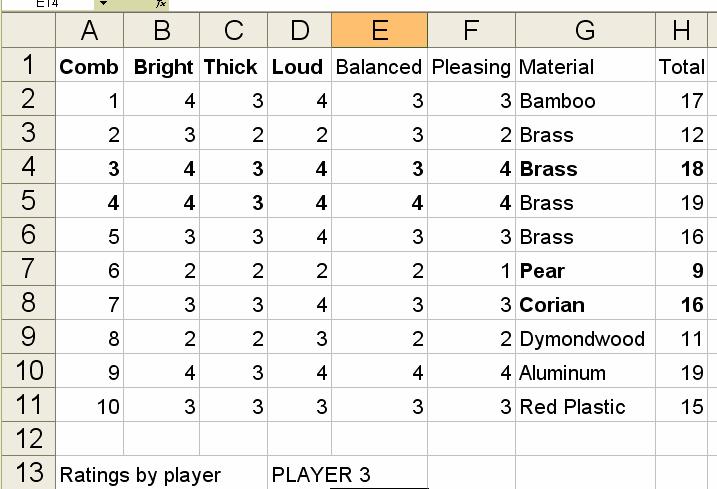Select the Total header cell
Viewport: 717px width, 489px height.
click(681, 67)
